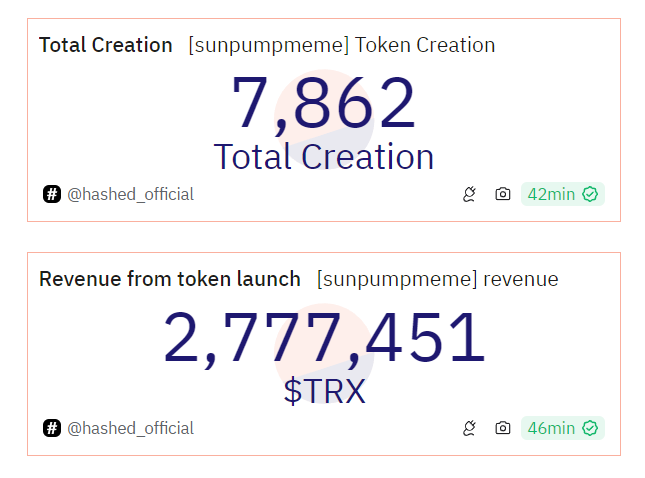Click camera screenshot icon on Total Creation card

503,194
